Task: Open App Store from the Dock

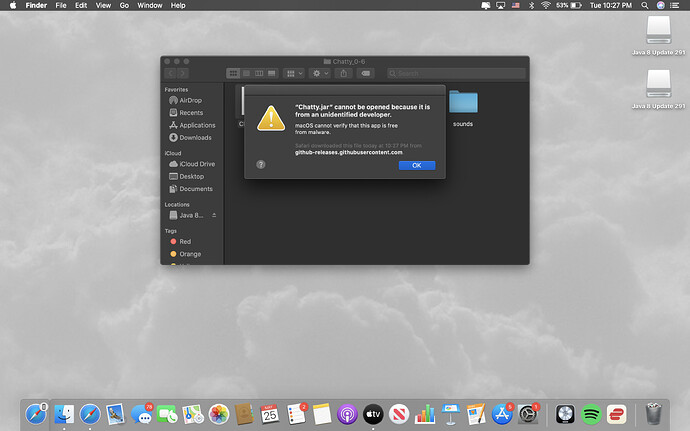Action: point(502,414)
